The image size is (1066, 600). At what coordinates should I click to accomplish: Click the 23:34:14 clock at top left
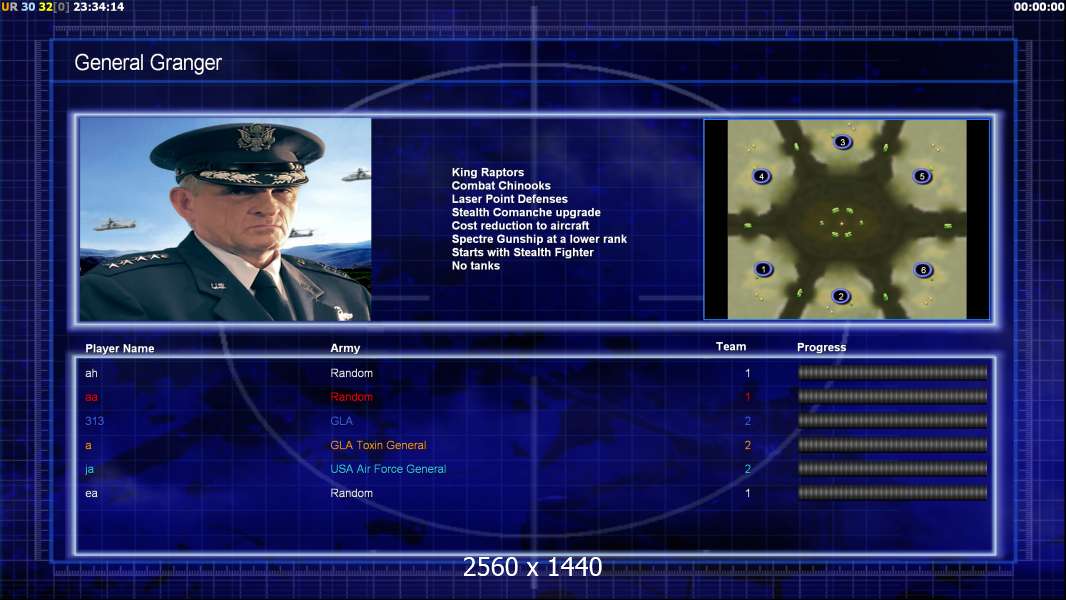99,7
